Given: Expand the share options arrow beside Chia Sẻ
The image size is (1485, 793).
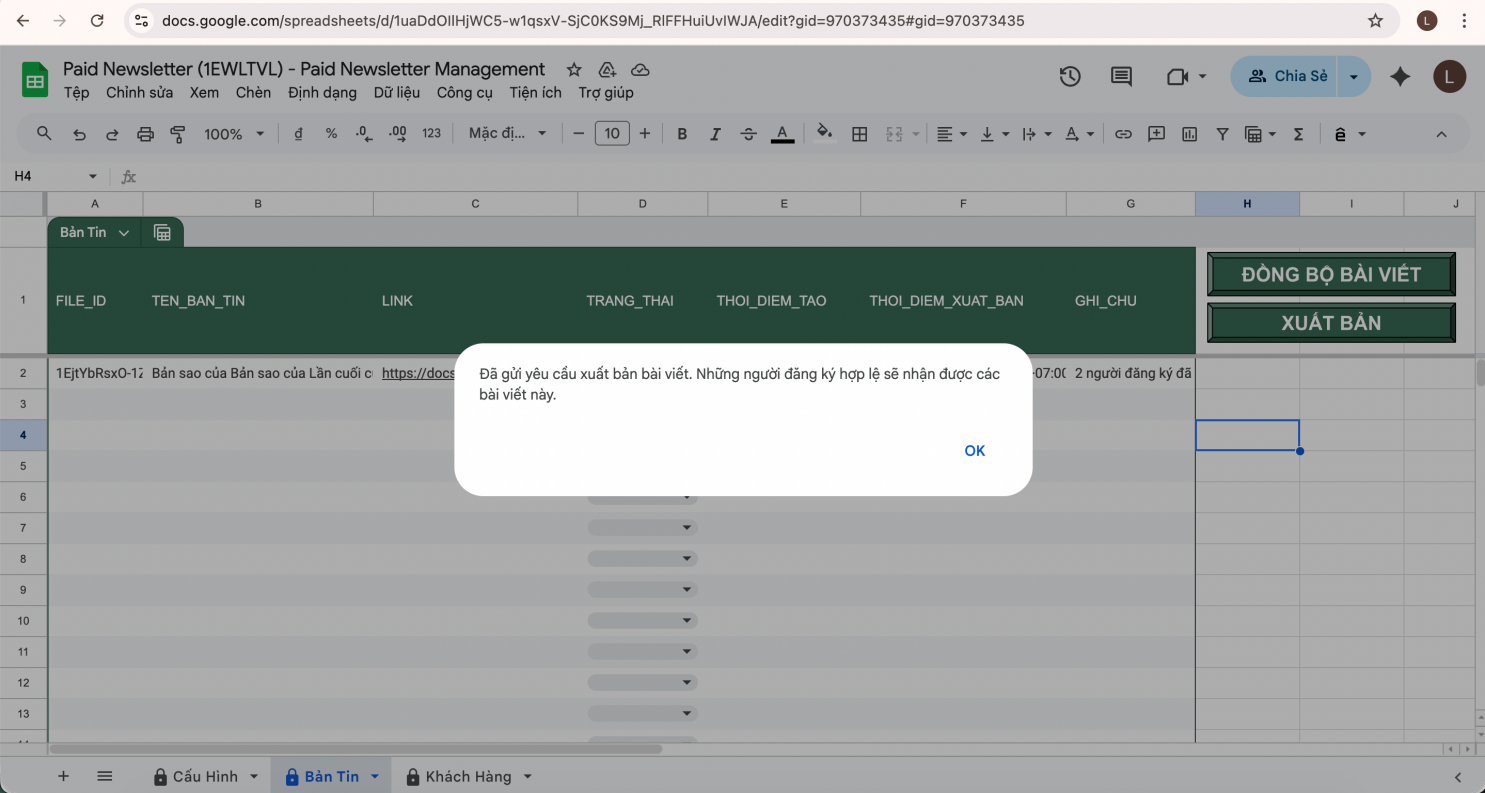Looking at the screenshot, I should (x=1355, y=76).
